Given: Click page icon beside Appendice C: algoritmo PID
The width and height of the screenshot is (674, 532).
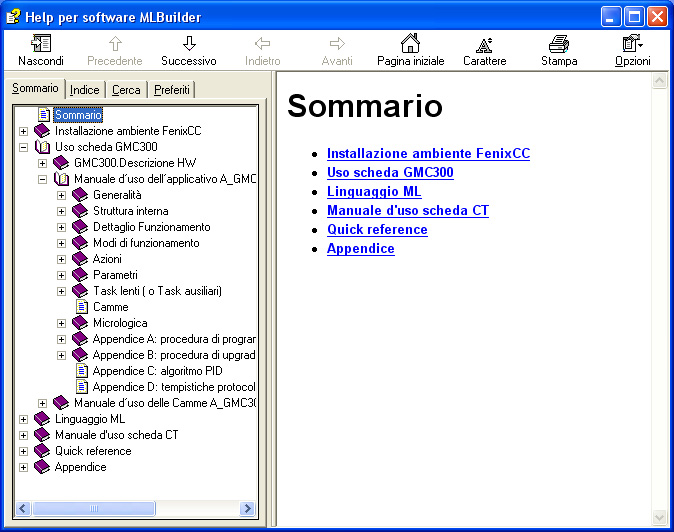Looking at the screenshot, I should click(x=82, y=371).
